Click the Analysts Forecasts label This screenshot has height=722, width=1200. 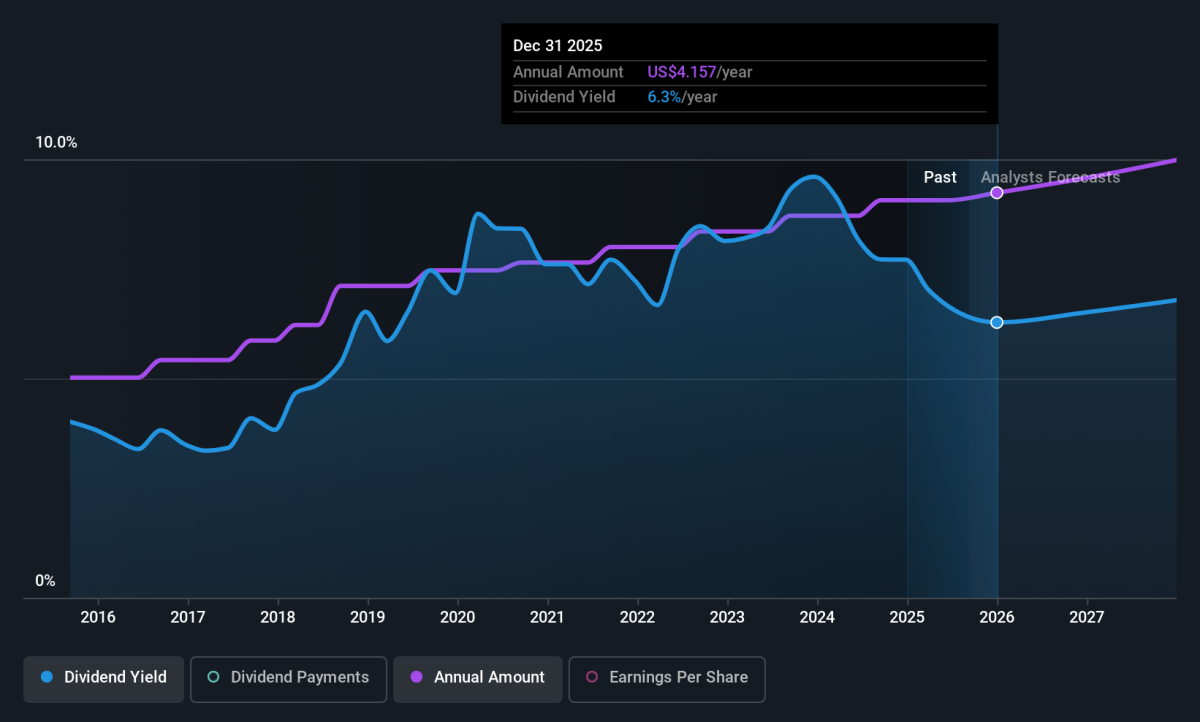click(x=1050, y=178)
